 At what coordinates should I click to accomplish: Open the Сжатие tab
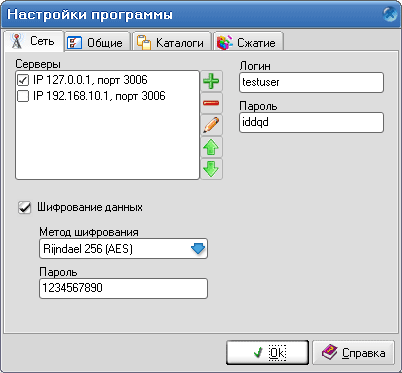[x=248, y=43]
